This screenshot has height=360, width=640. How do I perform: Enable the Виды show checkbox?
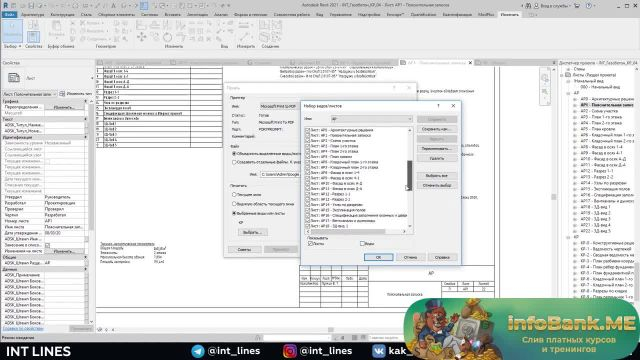tap(362, 243)
